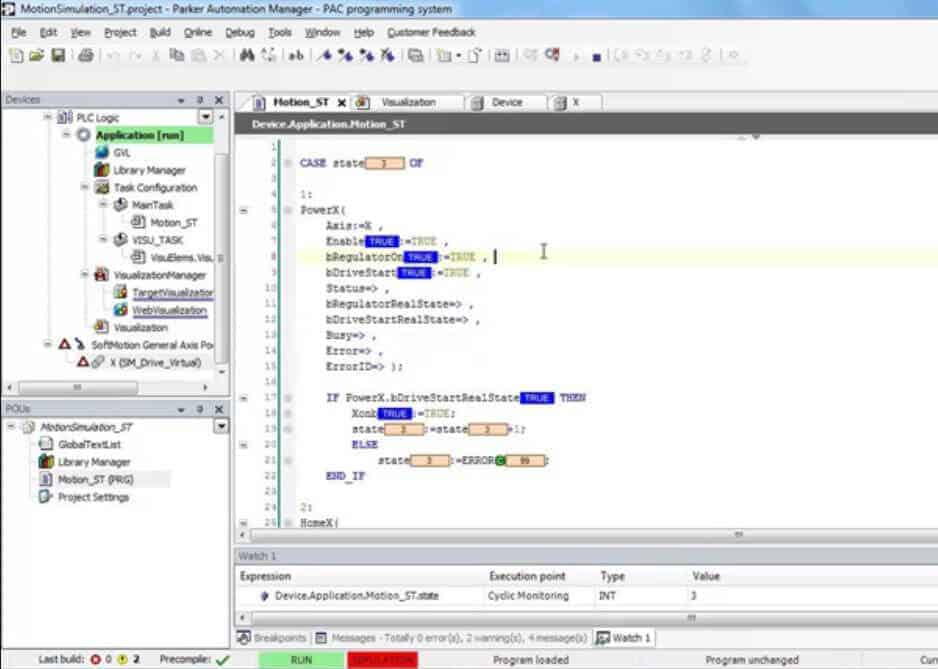Click the Stop (blue square) toolbar icon
This screenshot has width=938, height=669.
596,57
